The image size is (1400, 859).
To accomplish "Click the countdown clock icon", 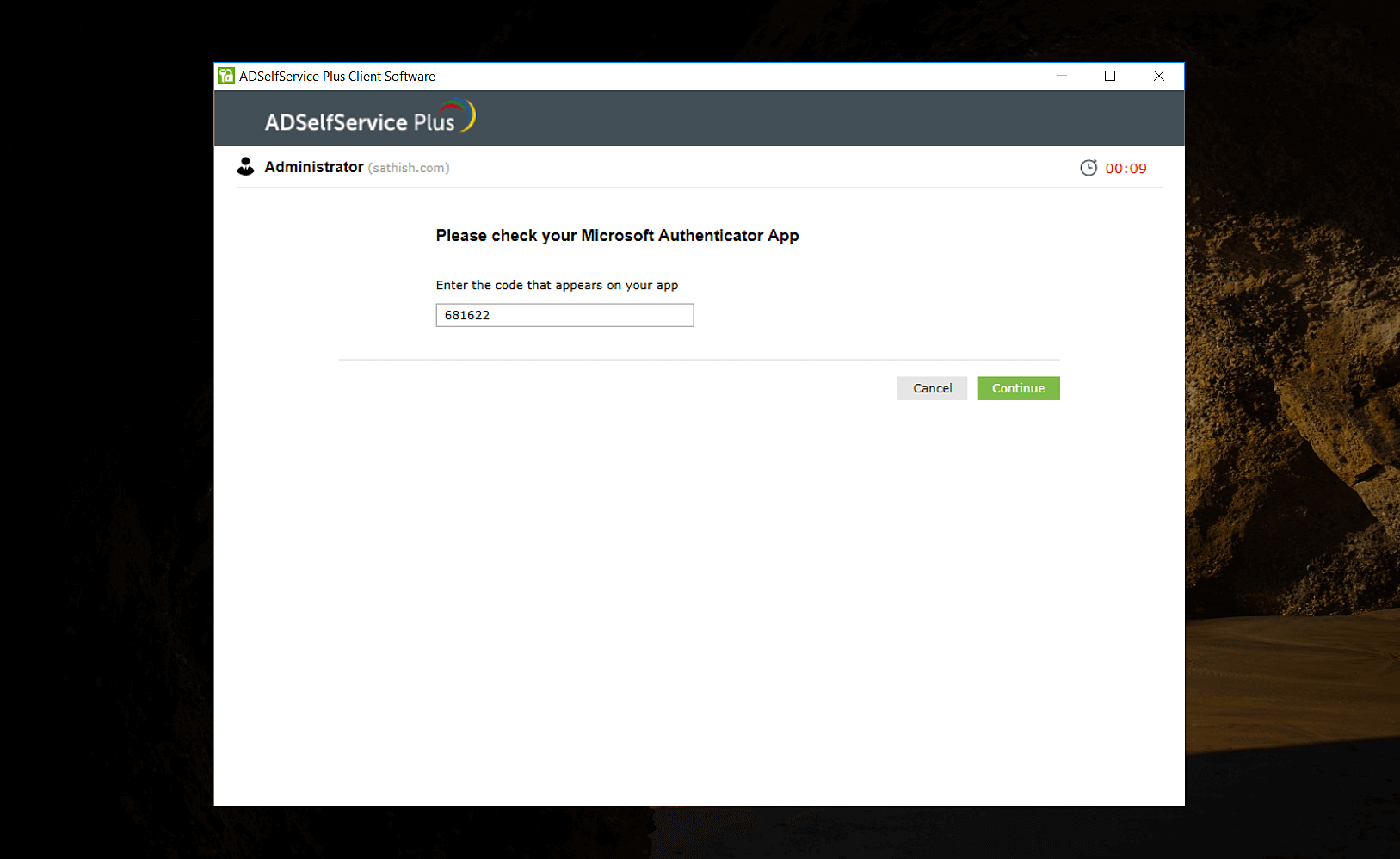I will tap(1089, 168).
